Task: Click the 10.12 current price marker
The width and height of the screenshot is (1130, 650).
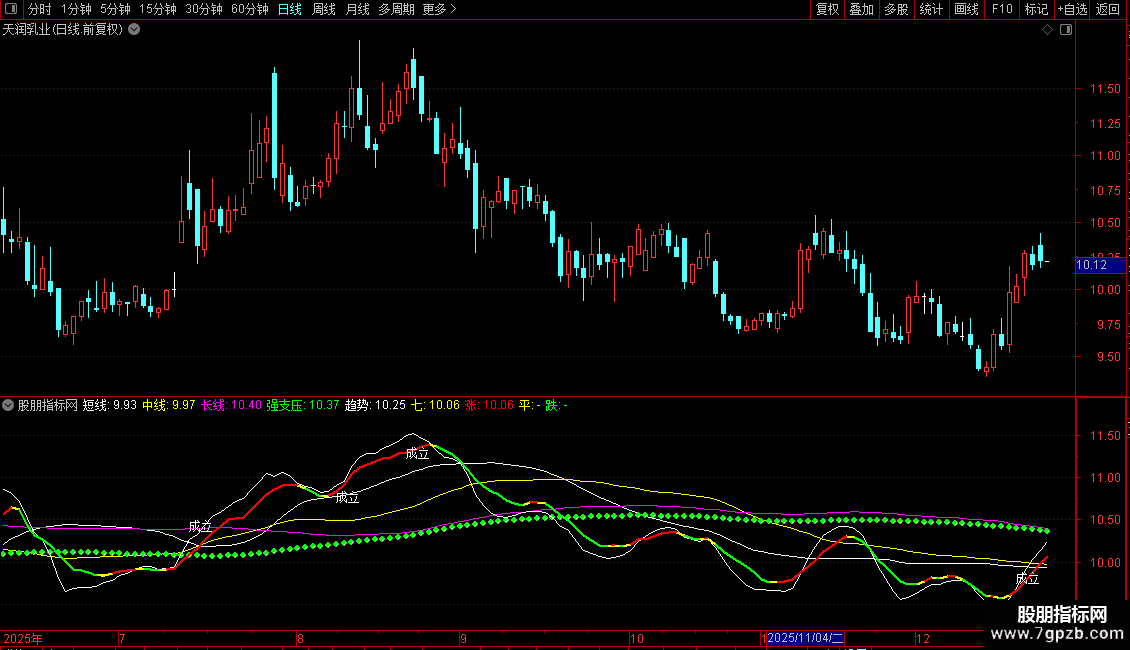Action: (x=1091, y=265)
